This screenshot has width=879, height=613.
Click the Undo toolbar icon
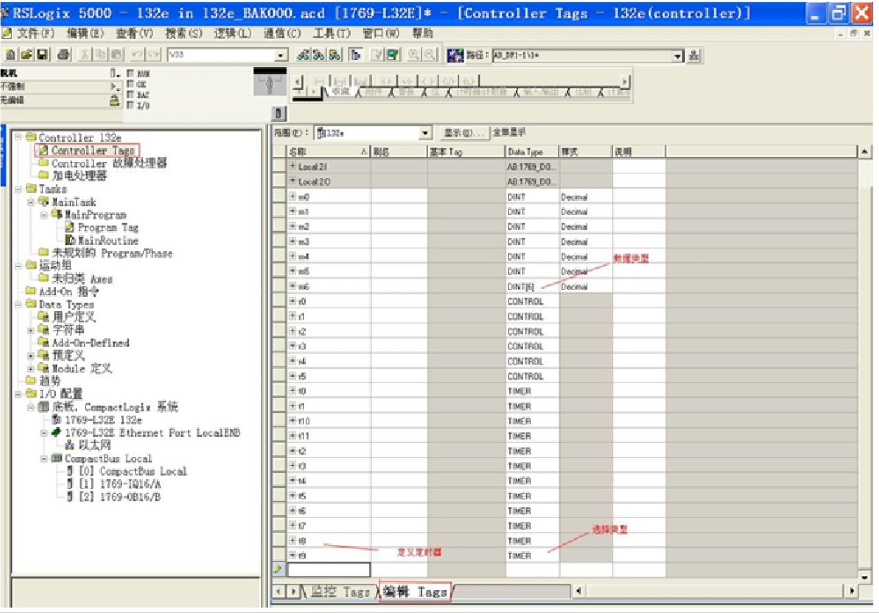click(x=137, y=54)
